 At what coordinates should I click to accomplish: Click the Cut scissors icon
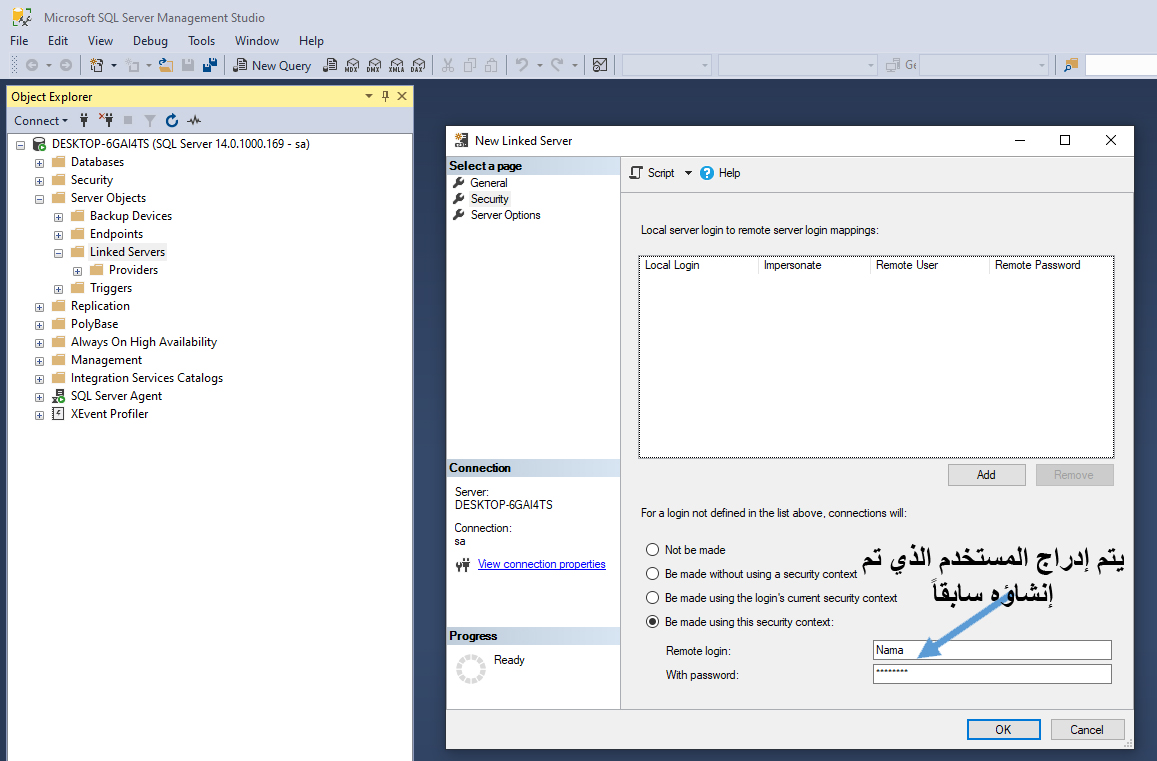pyautogui.click(x=448, y=66)
